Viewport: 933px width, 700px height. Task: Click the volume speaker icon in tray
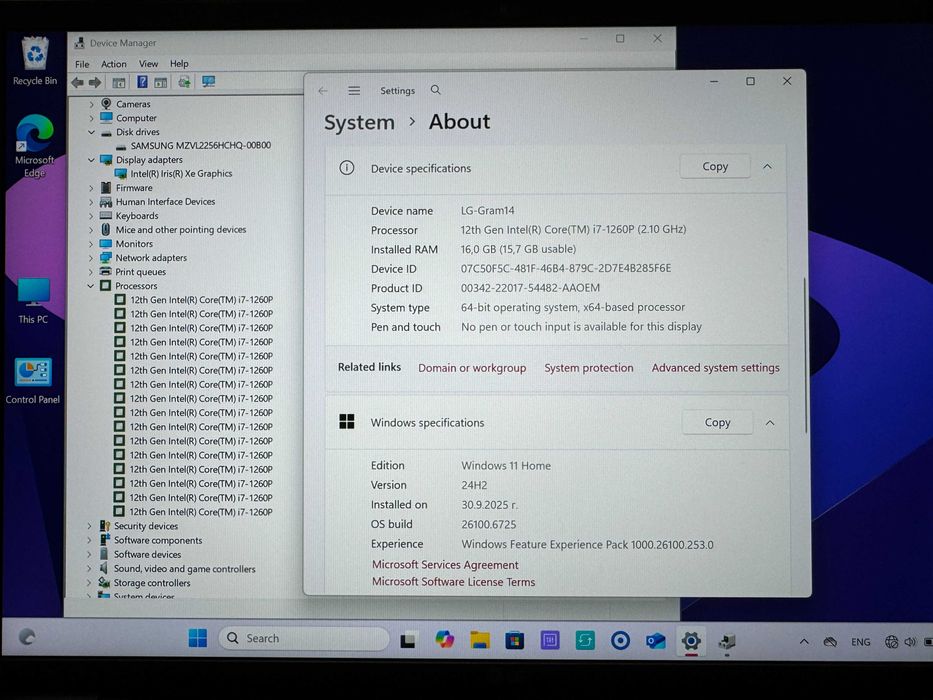point(910,642)
